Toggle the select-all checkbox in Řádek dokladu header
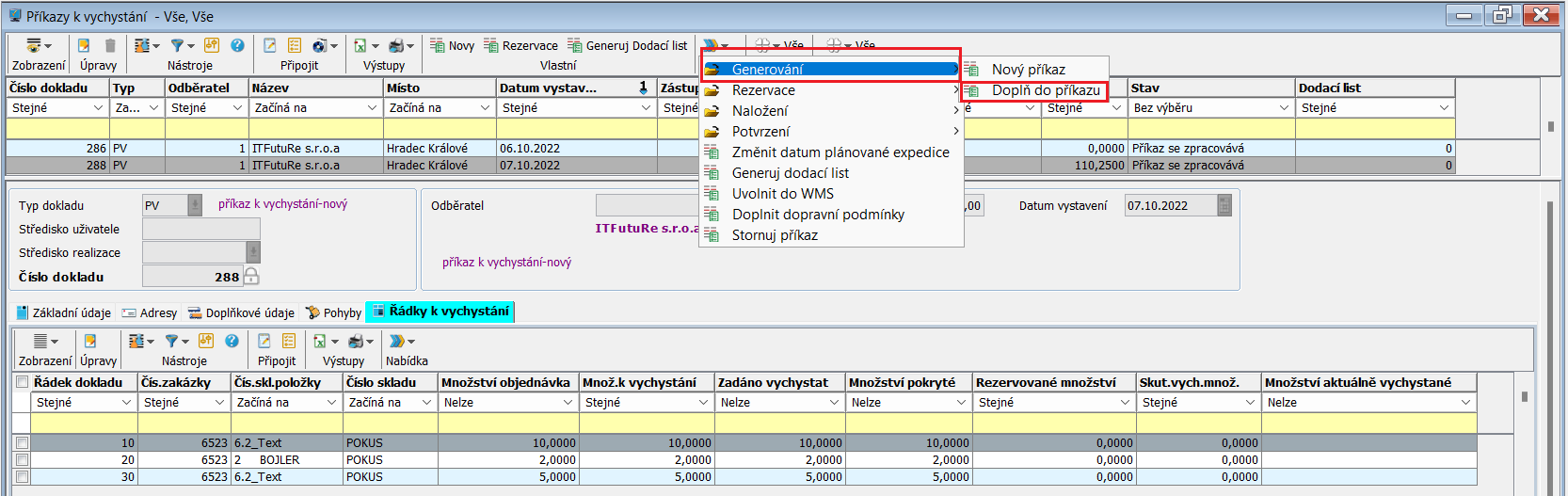This screenshot has height=496, width=1568. point(23,382)
